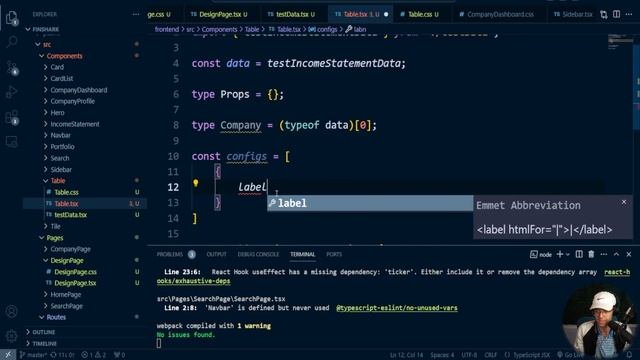Click the configs breadcrumb item
640x360 pixels.
pos(323,29)
